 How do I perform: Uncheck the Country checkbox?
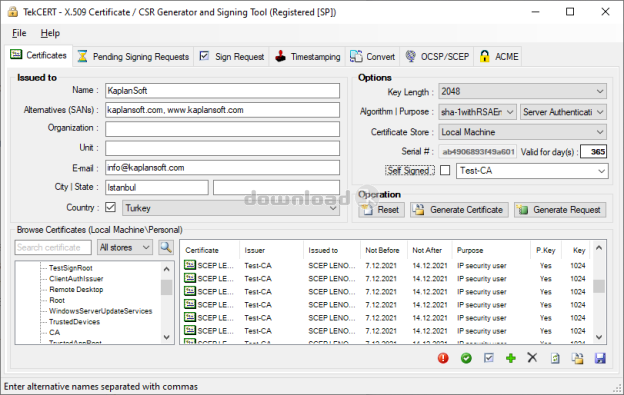click(x=111, y=207)
